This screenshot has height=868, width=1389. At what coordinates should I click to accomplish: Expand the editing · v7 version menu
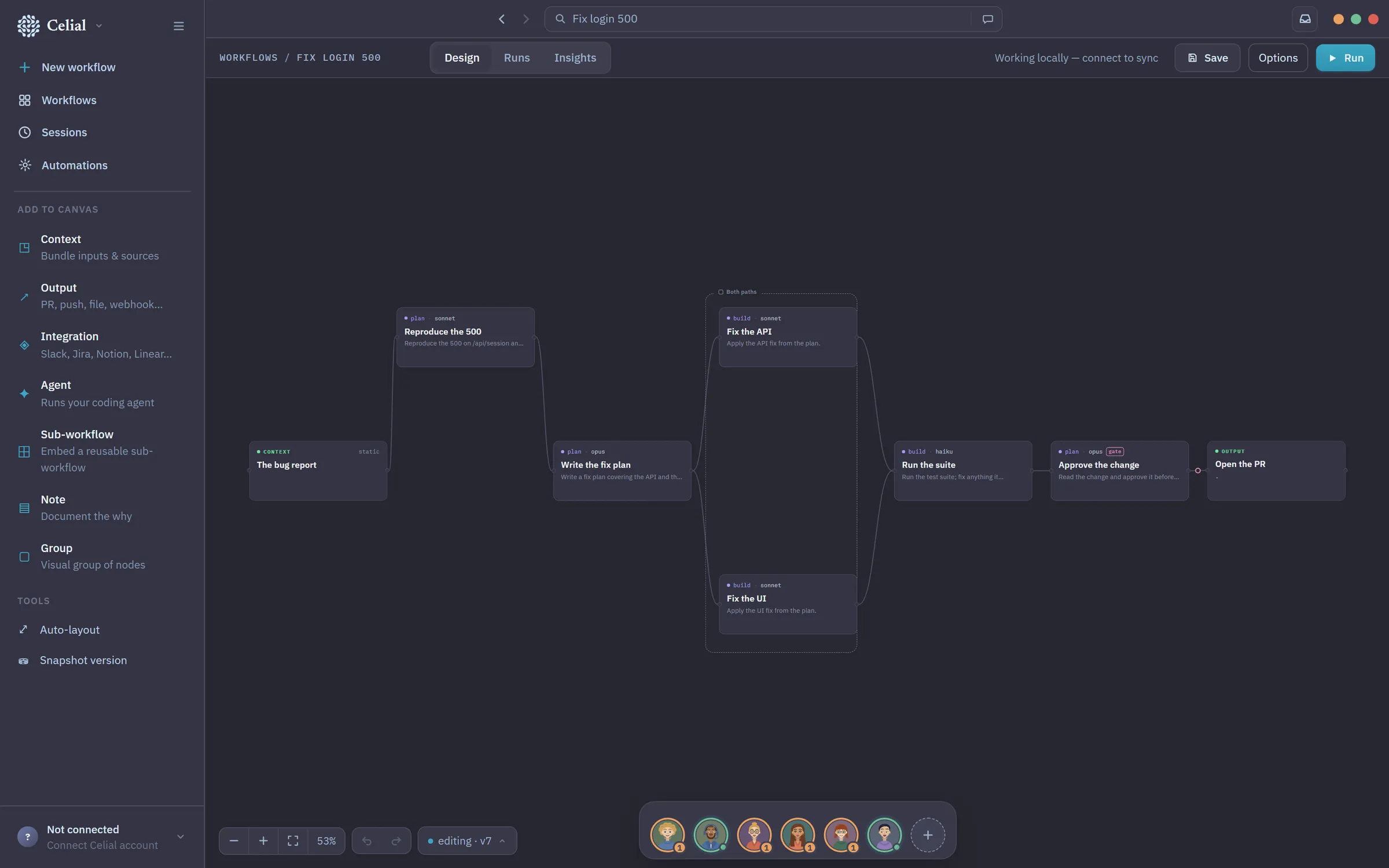[467, 841]
